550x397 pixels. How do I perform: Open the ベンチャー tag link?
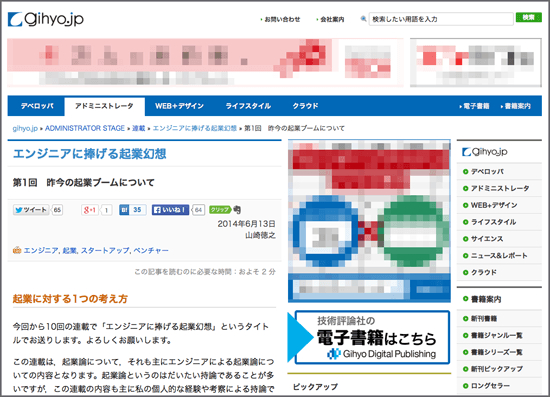point(151,250)
